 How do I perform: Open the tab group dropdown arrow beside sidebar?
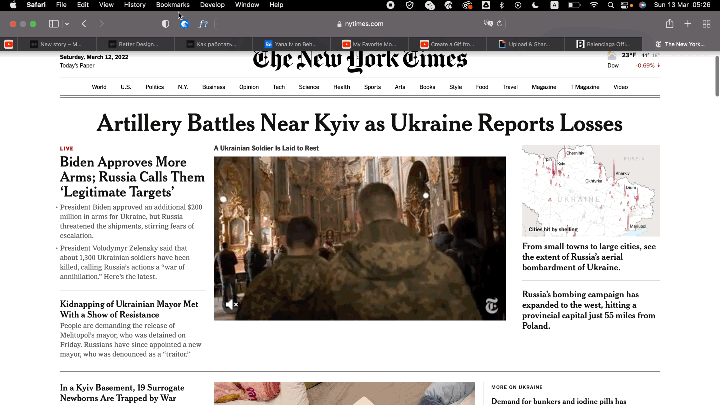(x=67, y=23)
